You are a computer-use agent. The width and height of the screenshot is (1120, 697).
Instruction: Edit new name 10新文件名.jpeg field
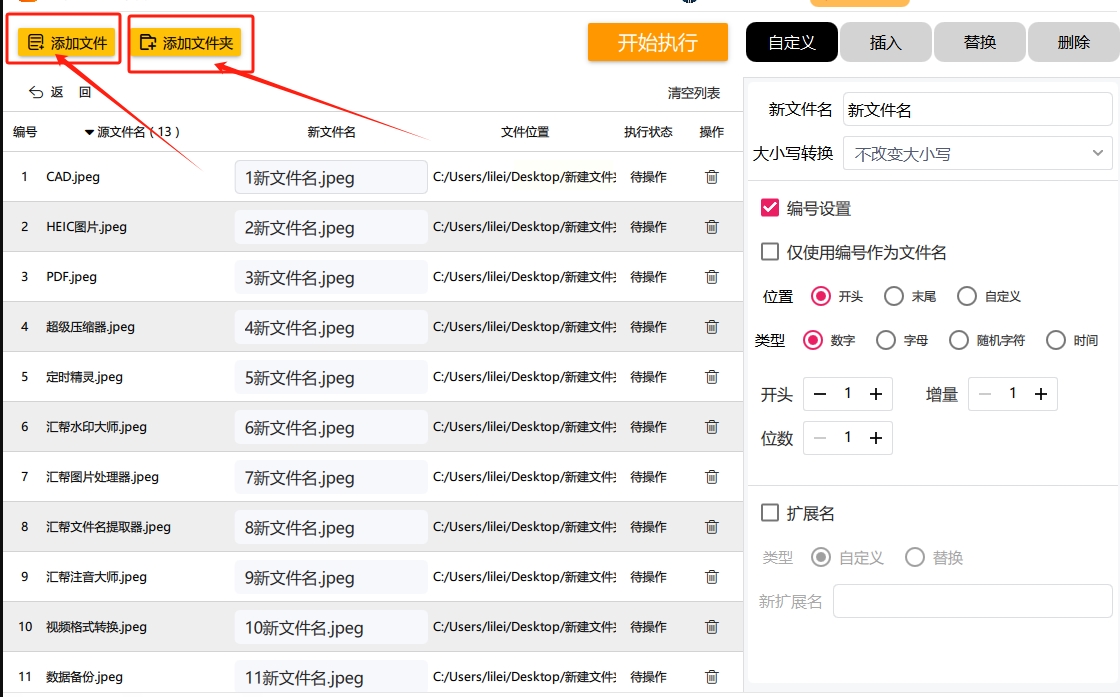pyautogui.click(x=331, y=627)
